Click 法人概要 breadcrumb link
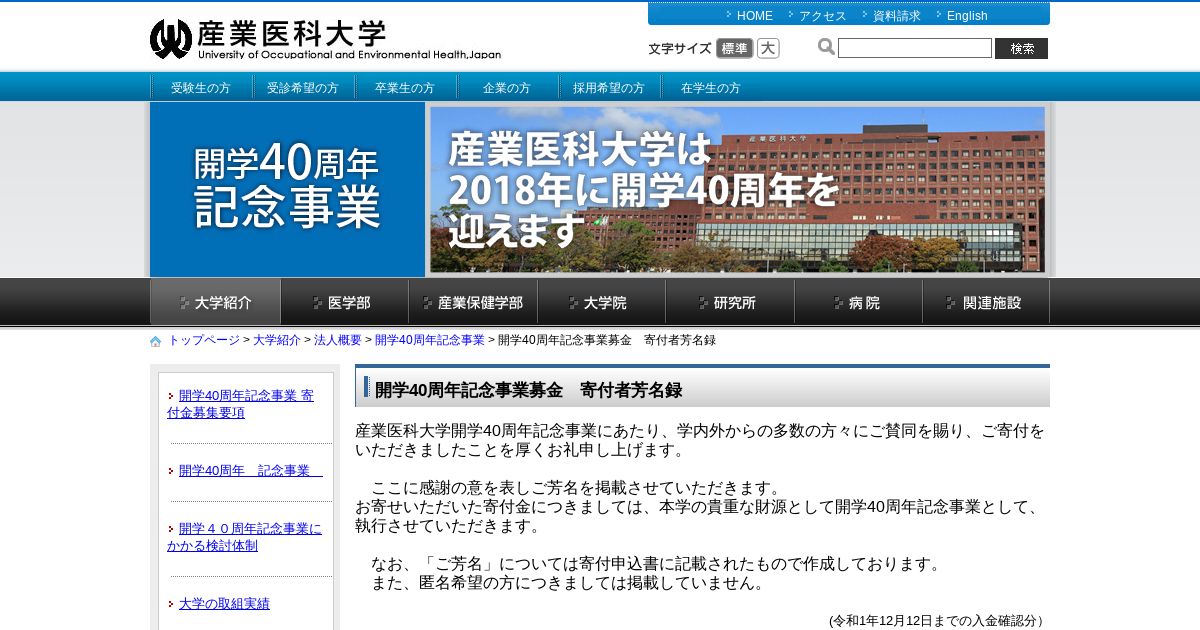 338,340
